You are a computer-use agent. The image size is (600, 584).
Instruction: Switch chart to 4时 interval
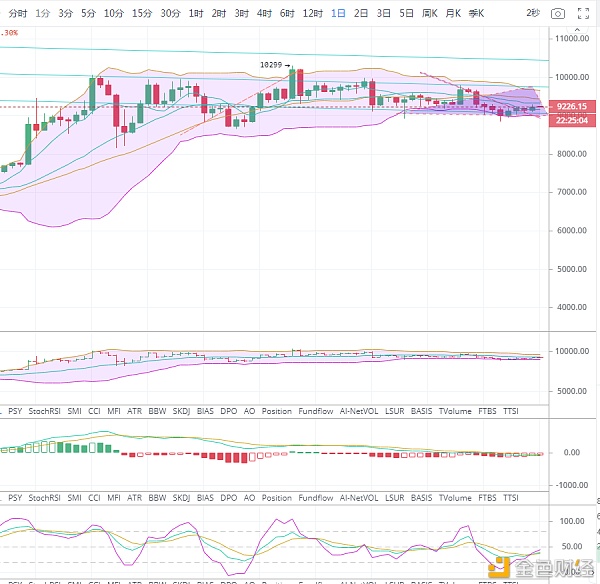[264, 13]
